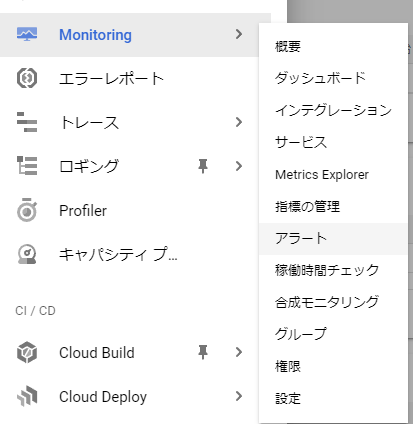Click the トレース icon
The height and width of the screenshot is (424, 413).
pos(27,122)
